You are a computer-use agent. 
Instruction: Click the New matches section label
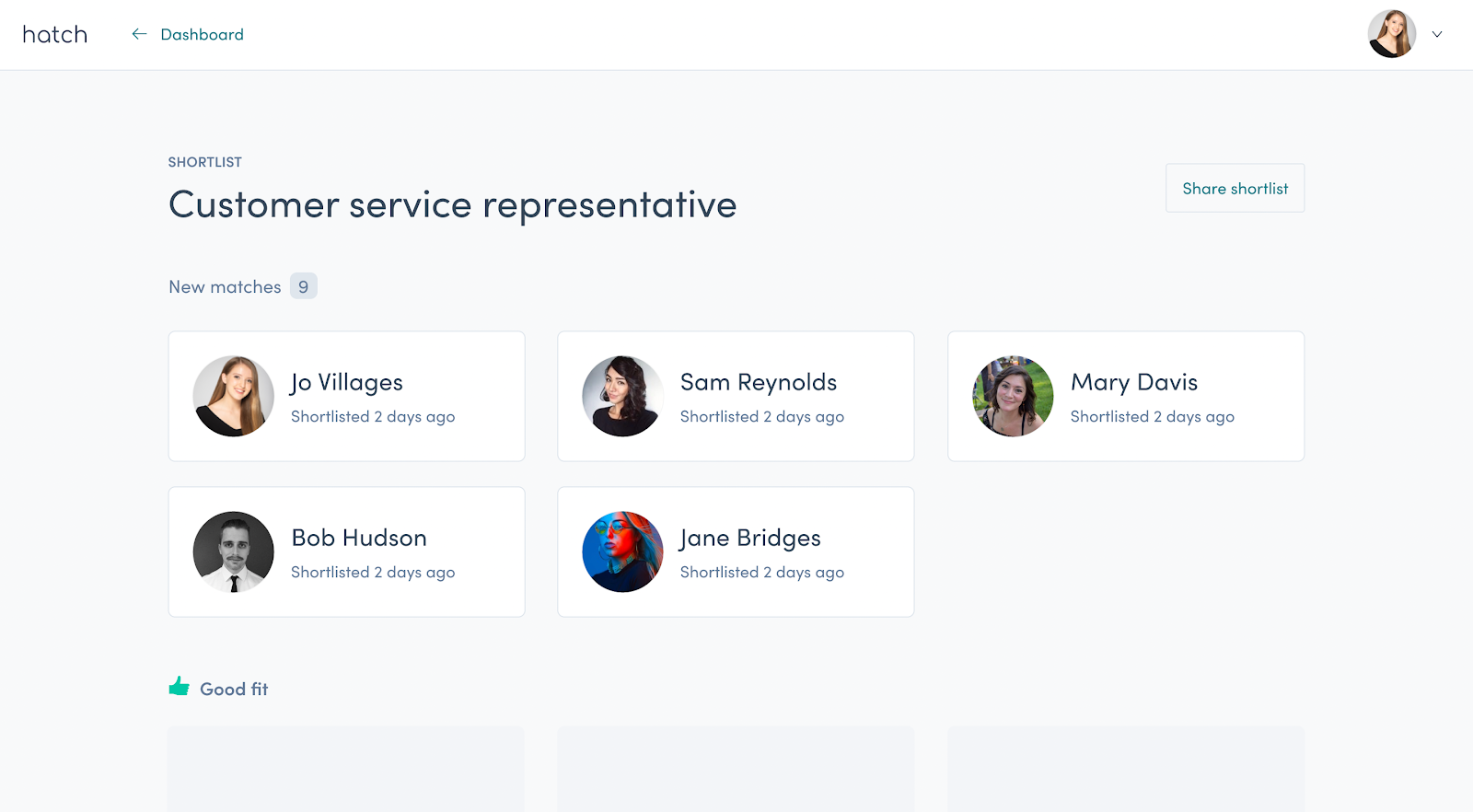tap(225, 287)
